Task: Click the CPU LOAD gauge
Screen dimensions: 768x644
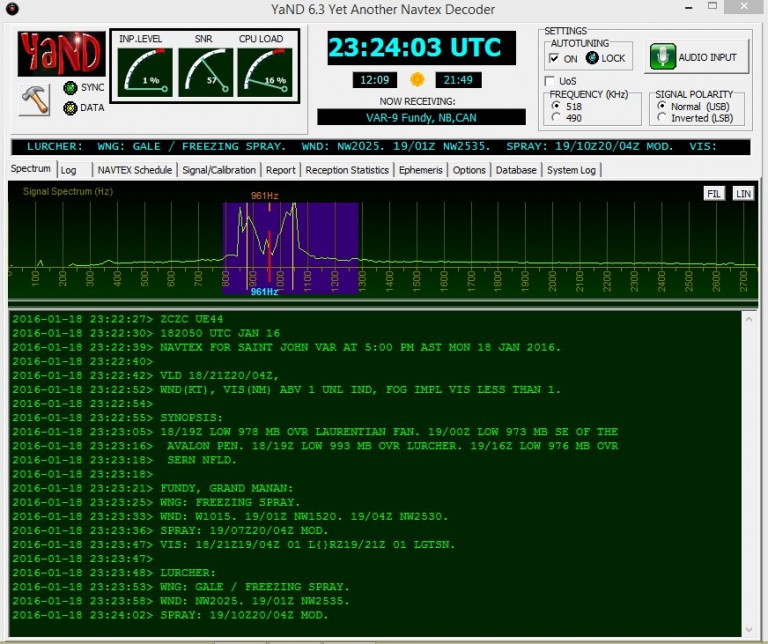Action: coord(264,70)
